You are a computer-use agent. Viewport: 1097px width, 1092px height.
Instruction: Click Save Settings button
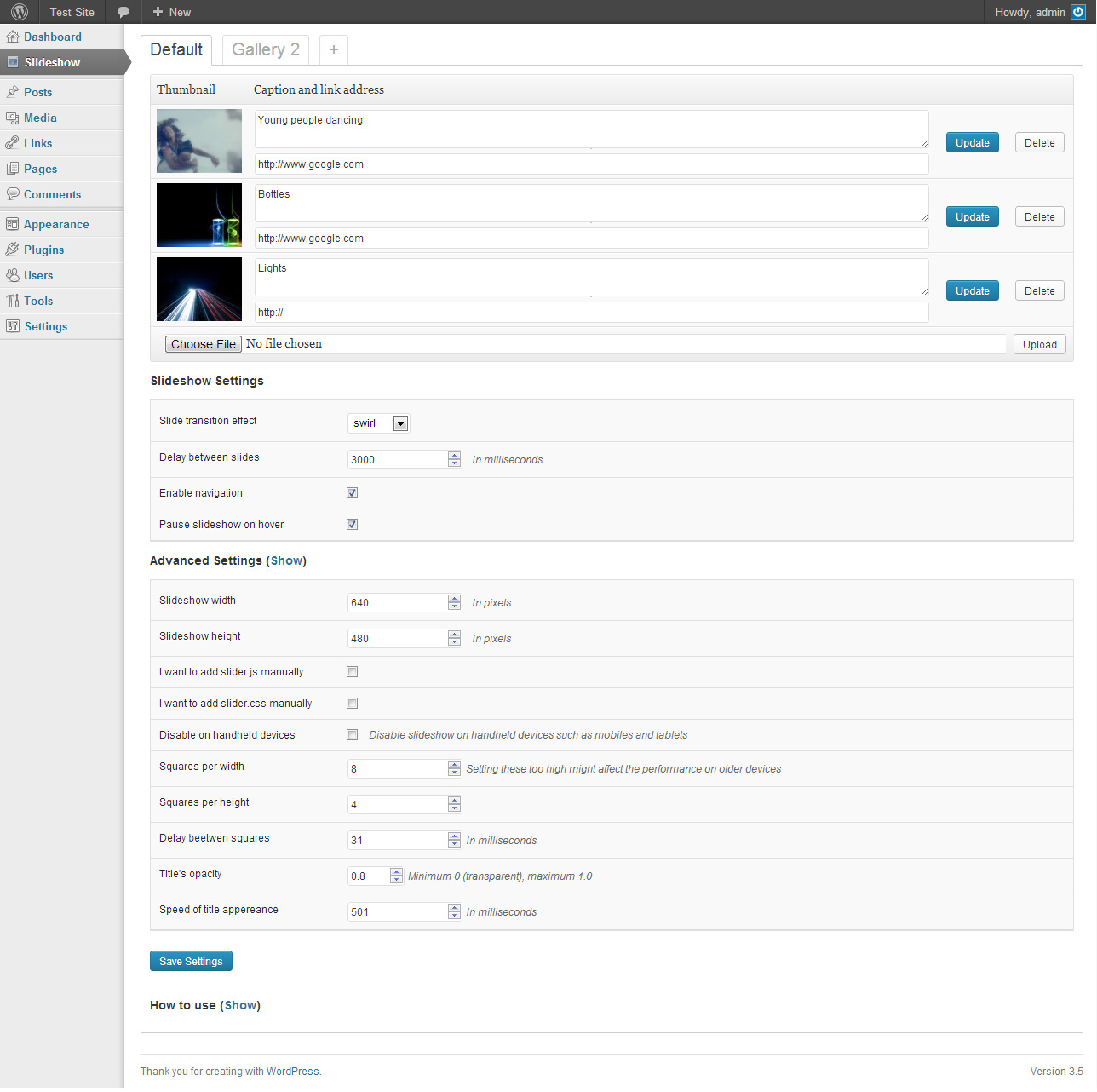click(x=191, y=961)
